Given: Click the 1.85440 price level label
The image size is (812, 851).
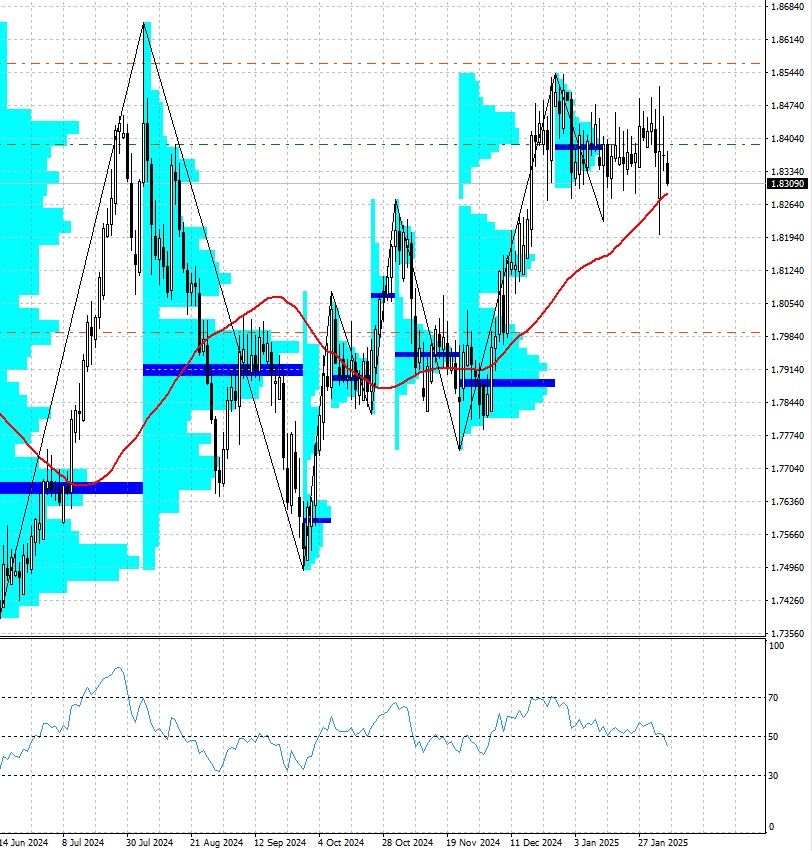Looking at the screenshot, I should click(x=787, y=73).
